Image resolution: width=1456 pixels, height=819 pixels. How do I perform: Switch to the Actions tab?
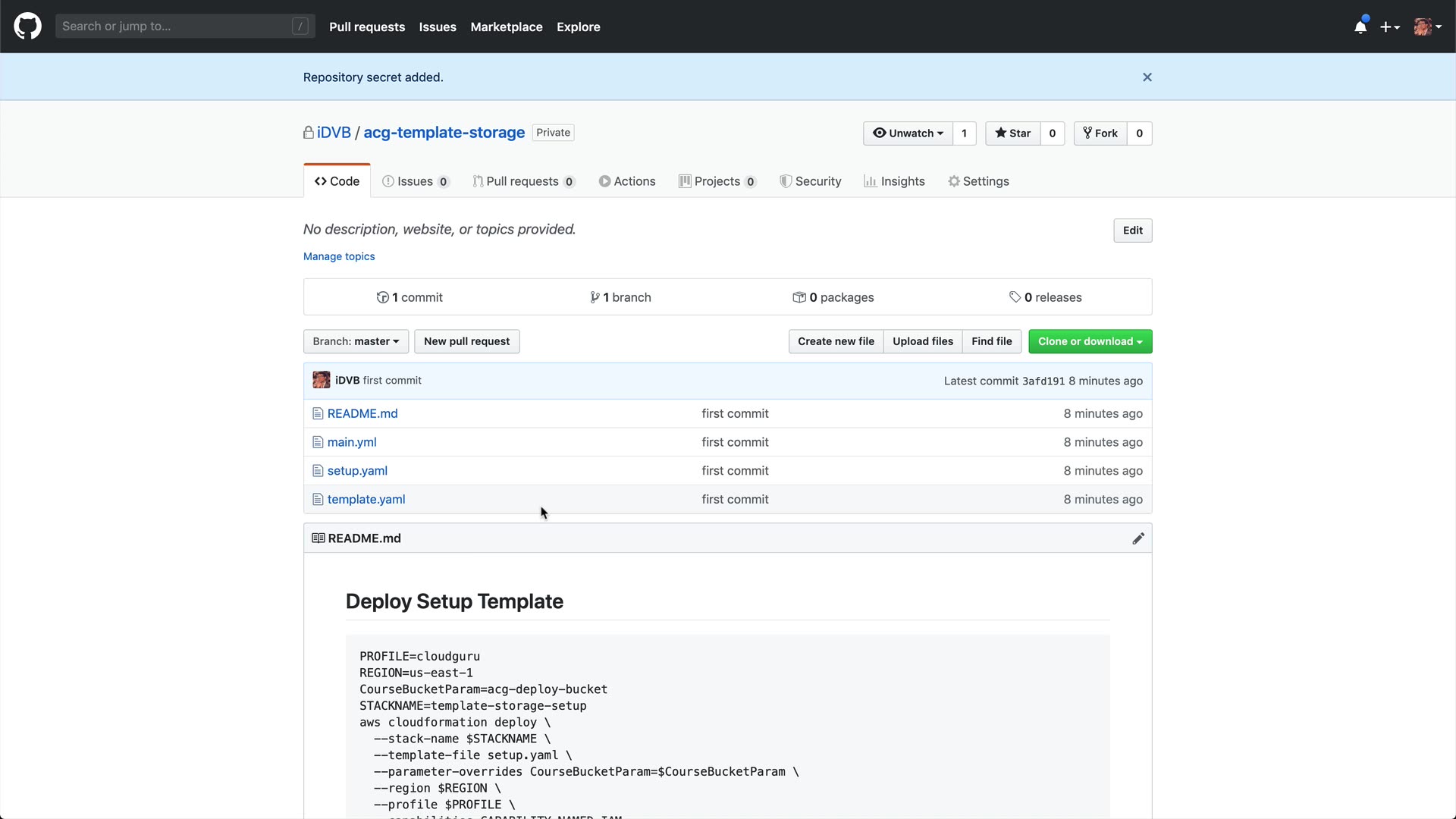(627, 181)
